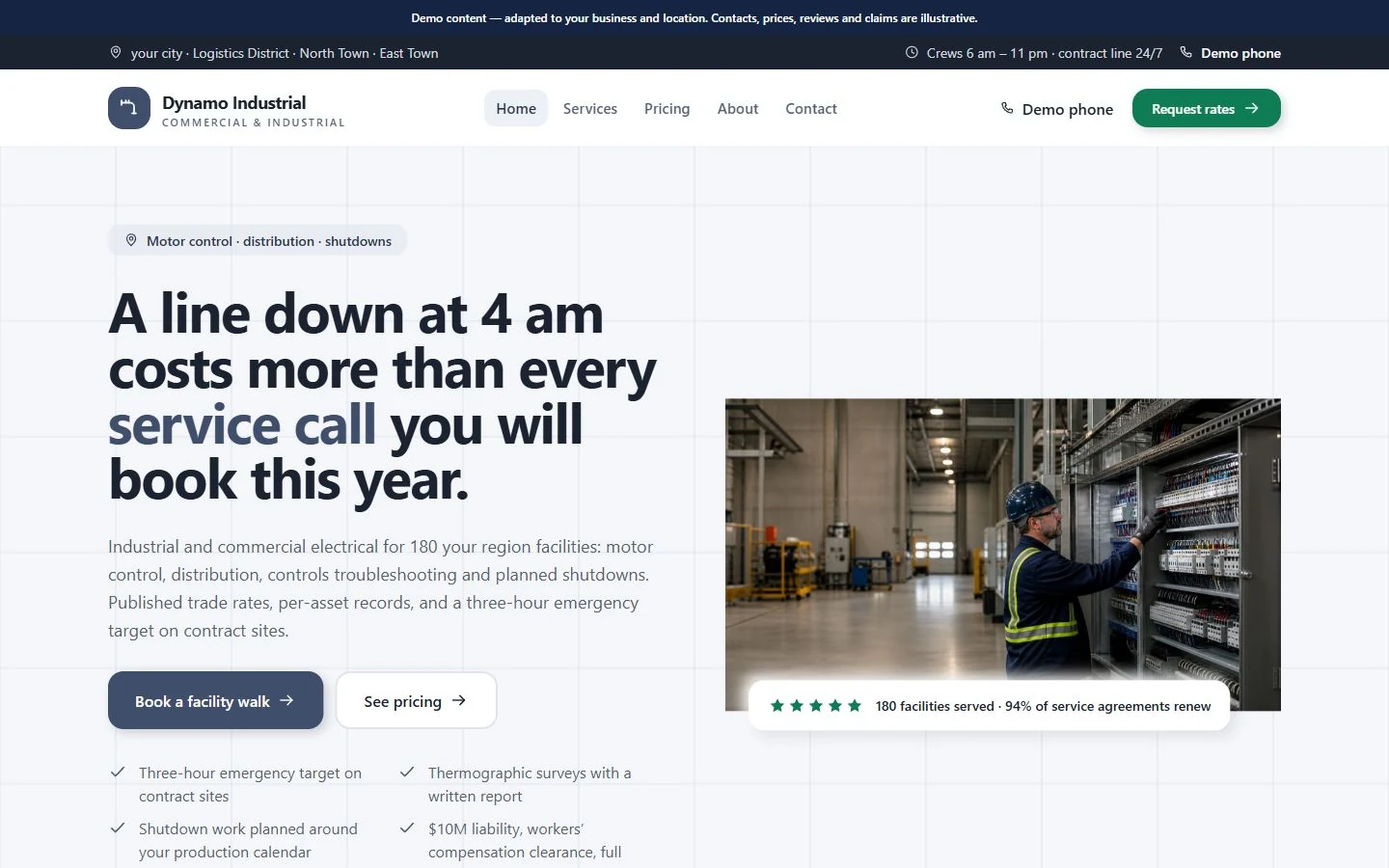Click the clock icon beside crew hours

(x=912, y=53)
